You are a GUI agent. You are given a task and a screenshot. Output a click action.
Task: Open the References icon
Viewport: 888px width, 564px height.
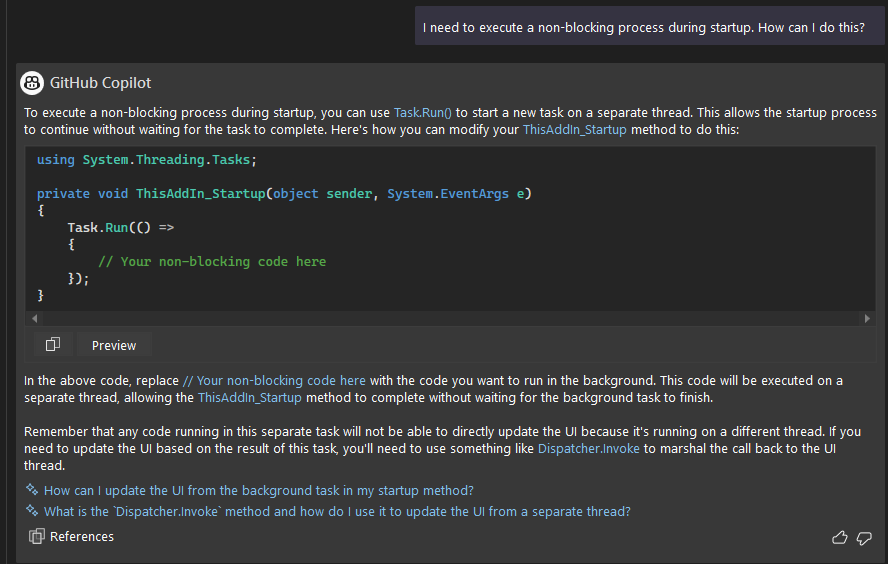coord(37,536)
